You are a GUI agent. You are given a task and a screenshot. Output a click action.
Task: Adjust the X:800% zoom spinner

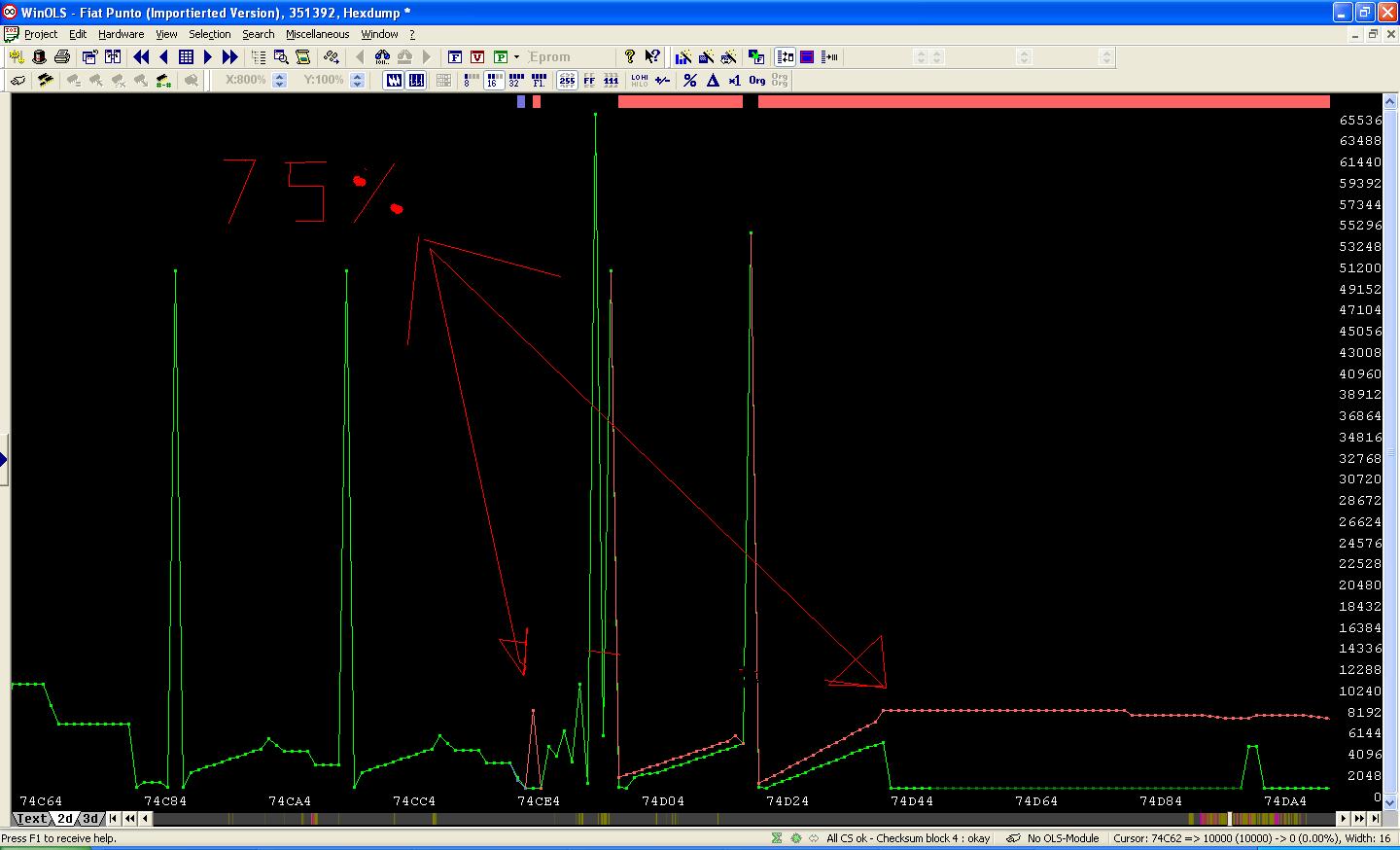280,81
